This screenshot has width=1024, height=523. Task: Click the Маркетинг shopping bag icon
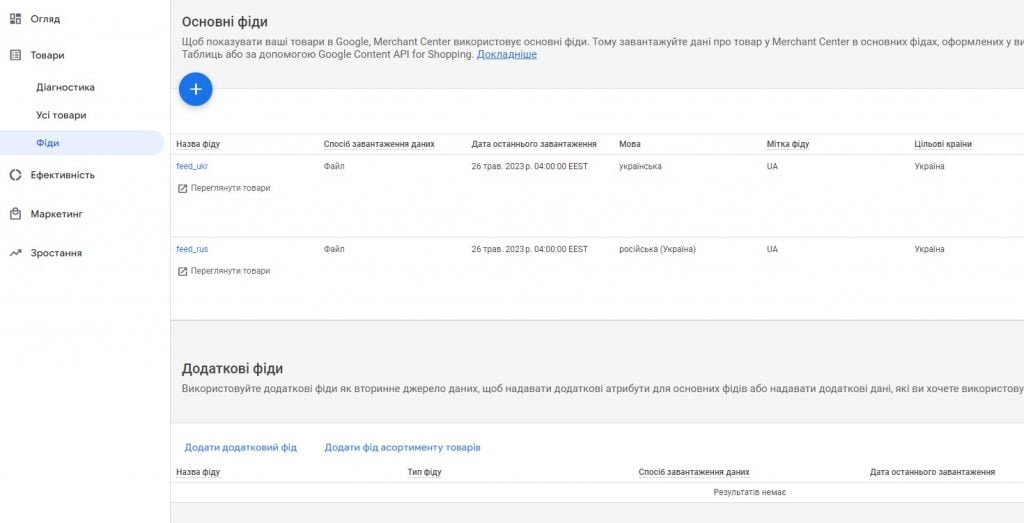tap(15, 214)
